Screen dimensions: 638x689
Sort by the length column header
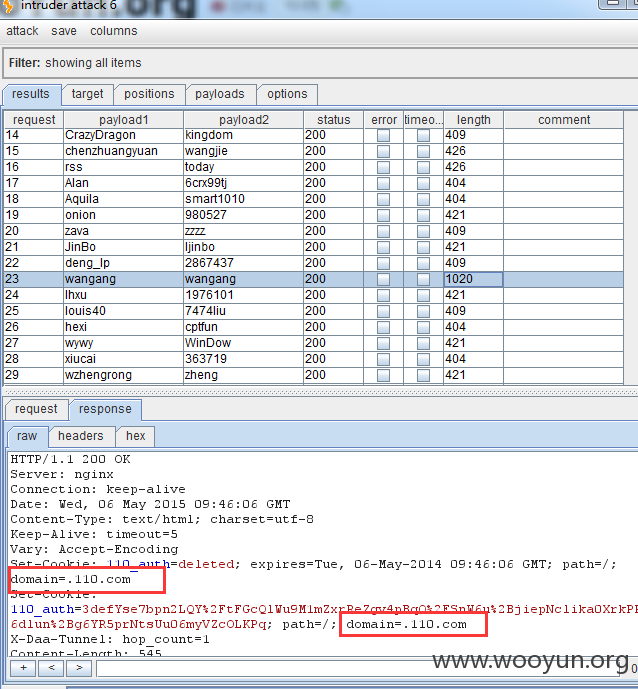point(473,120)
